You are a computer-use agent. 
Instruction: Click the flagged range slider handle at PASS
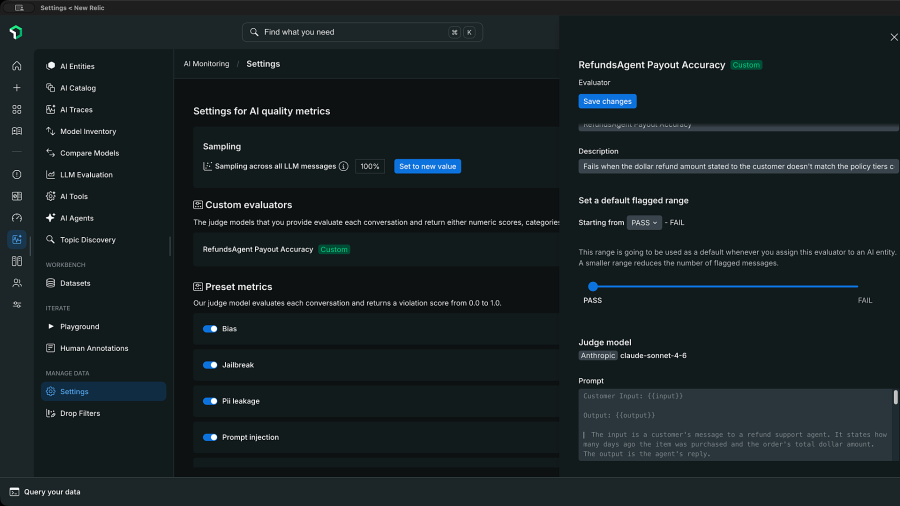[593, 286]
